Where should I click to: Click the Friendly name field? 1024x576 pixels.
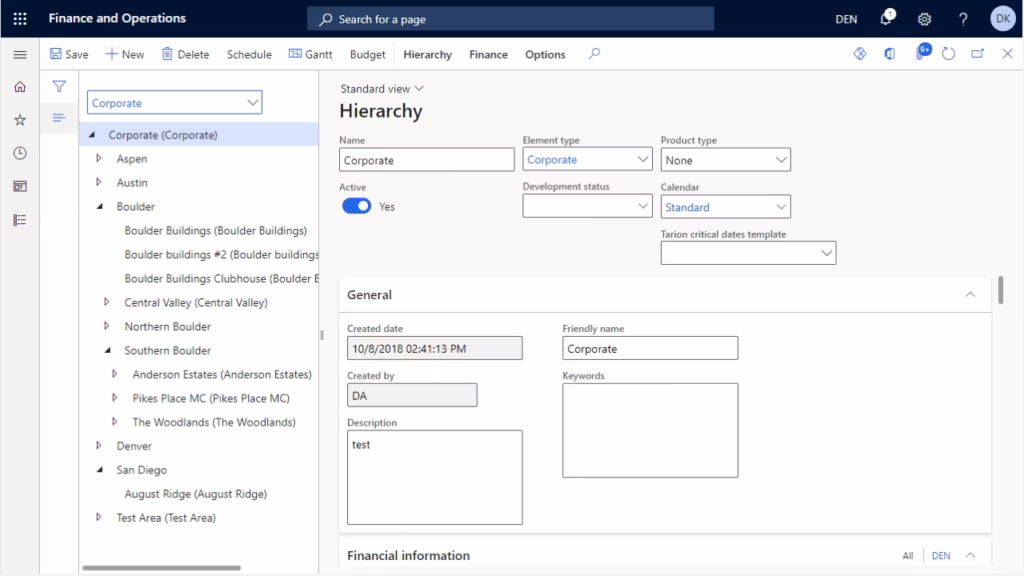click(x=650, y=348)
